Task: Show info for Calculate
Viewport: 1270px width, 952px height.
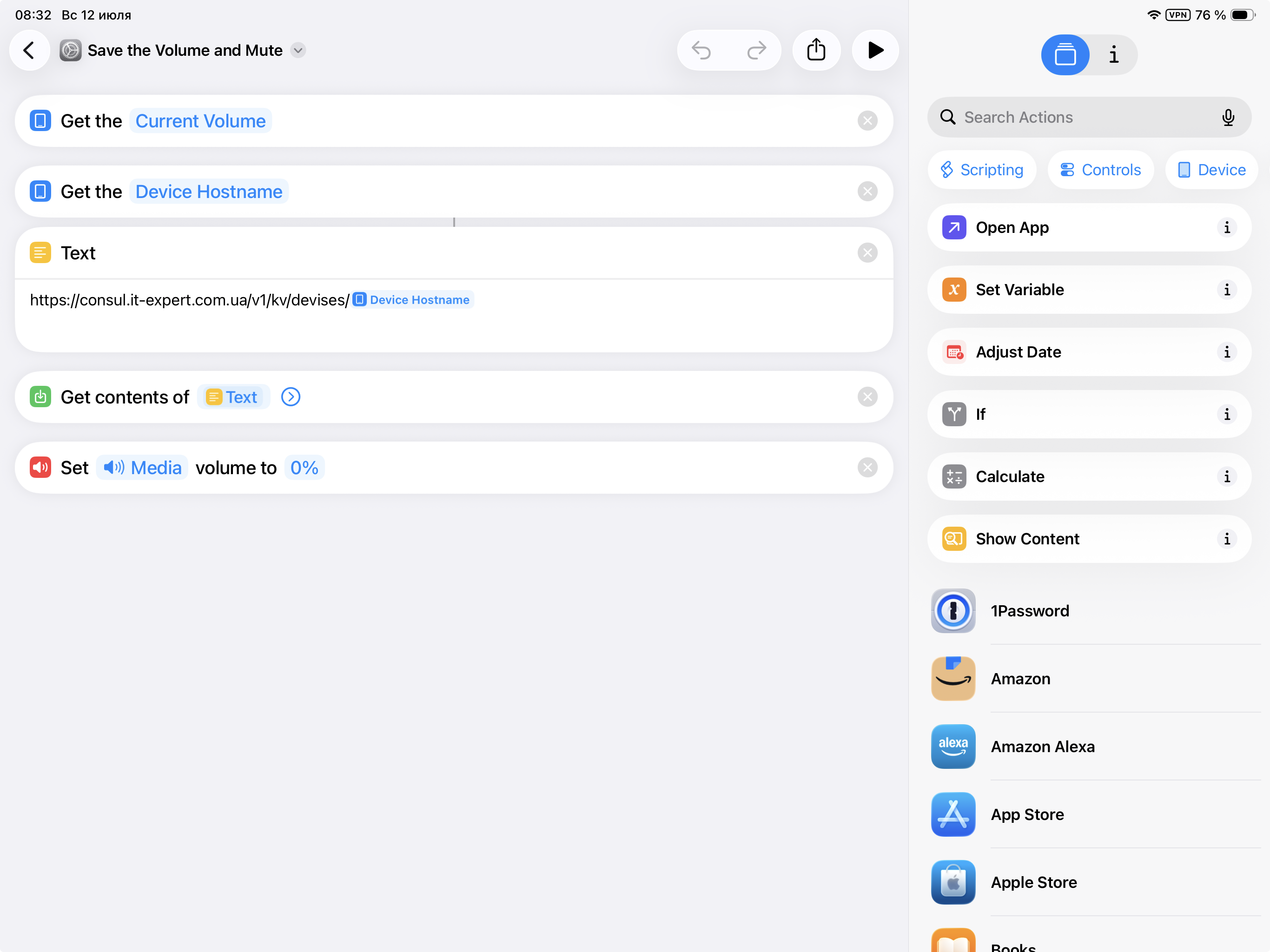Action: 1227,476
